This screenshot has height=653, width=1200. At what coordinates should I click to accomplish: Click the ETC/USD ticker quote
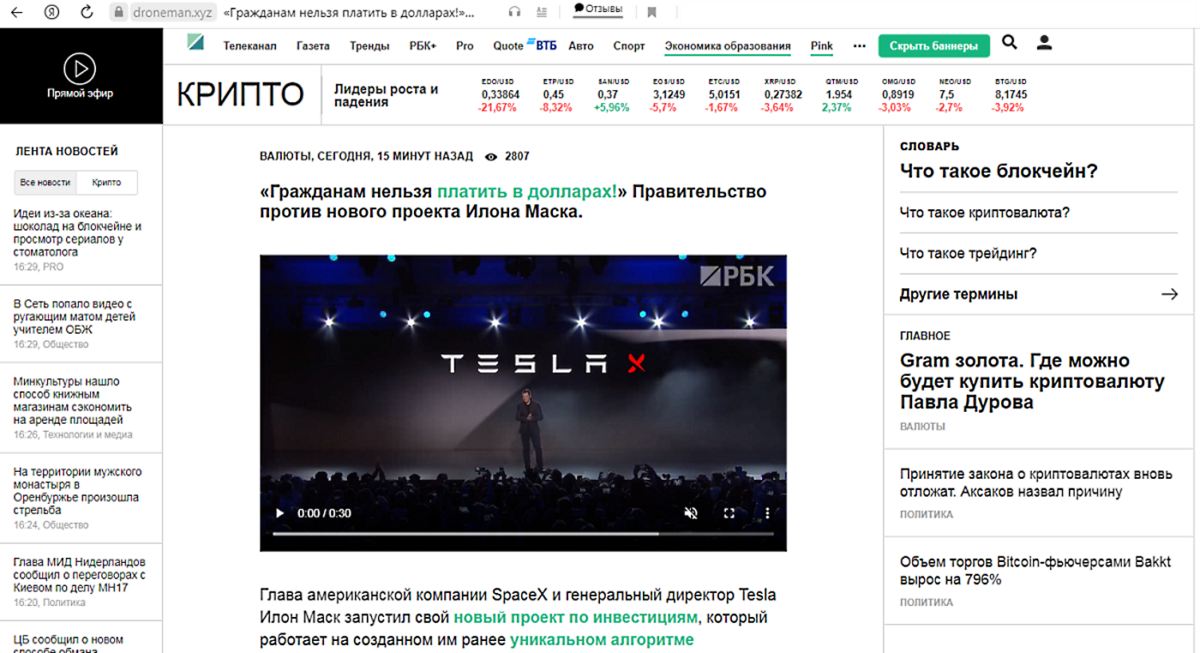tap(724, 94)
